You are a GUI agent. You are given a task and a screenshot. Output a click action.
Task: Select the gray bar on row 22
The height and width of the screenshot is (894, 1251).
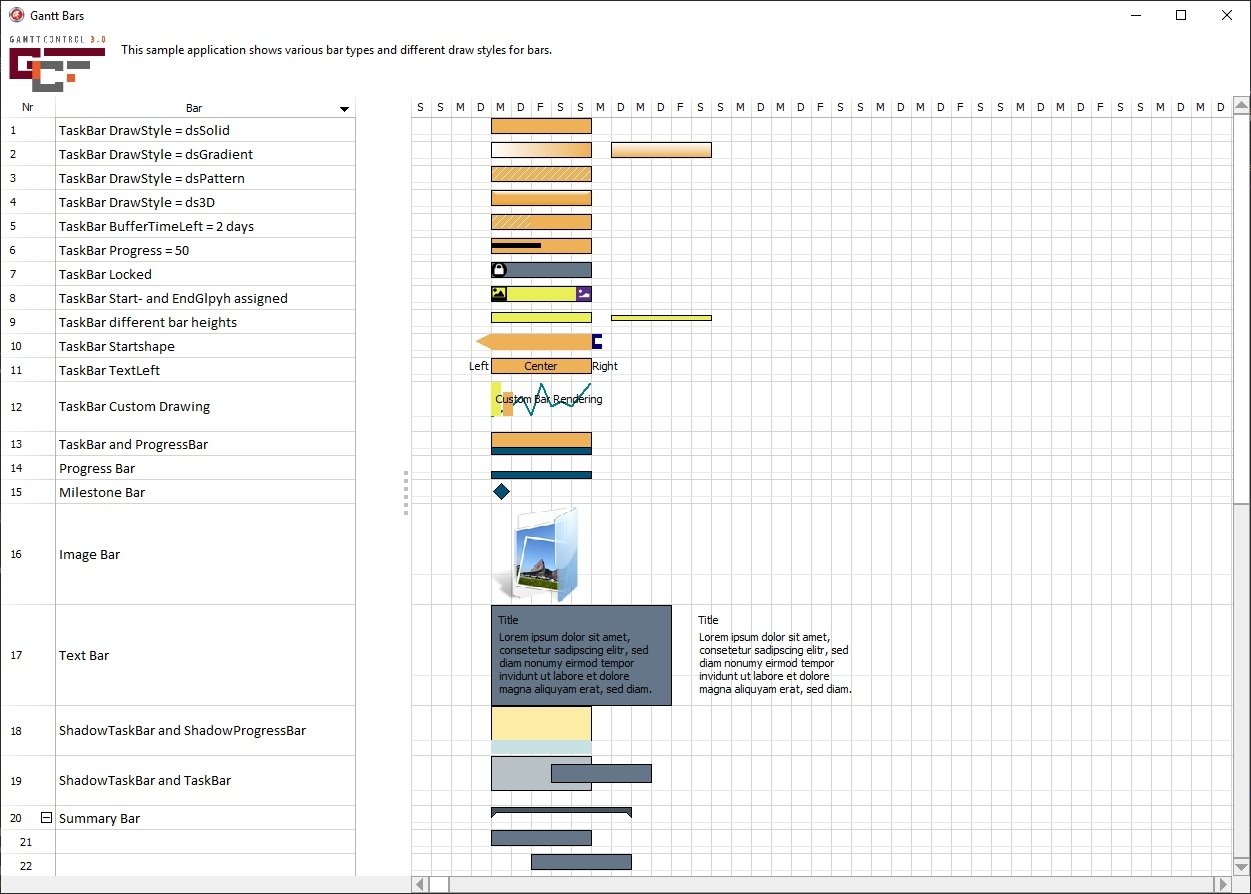point(581,862)
